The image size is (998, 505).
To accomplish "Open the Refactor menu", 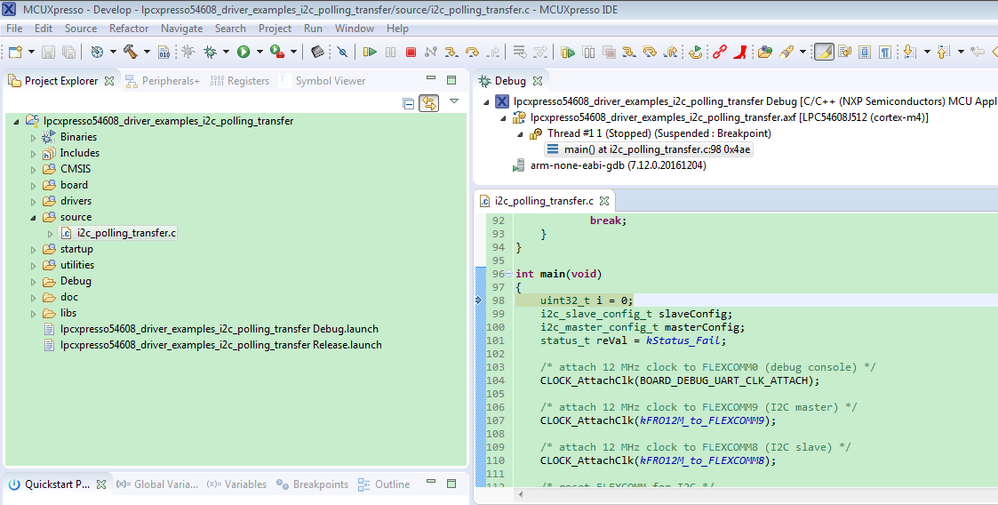I will pyautogui.click(x=128, y=29).
